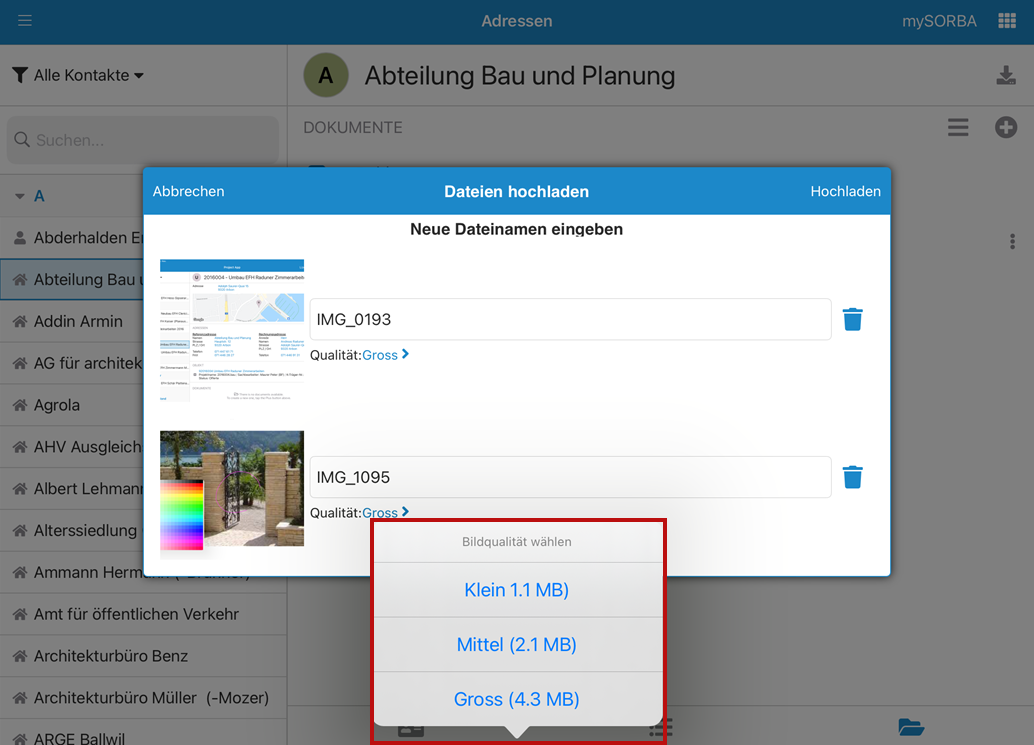Click the download icon beside contact title

pos(1006,76)
